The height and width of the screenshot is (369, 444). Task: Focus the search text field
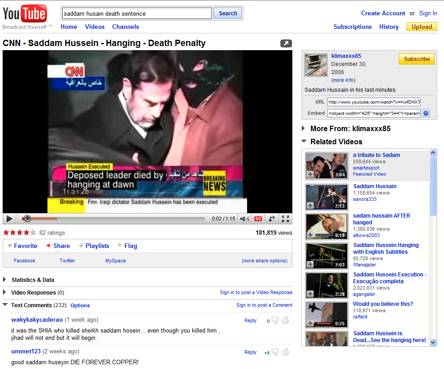[x=137, y=13]
